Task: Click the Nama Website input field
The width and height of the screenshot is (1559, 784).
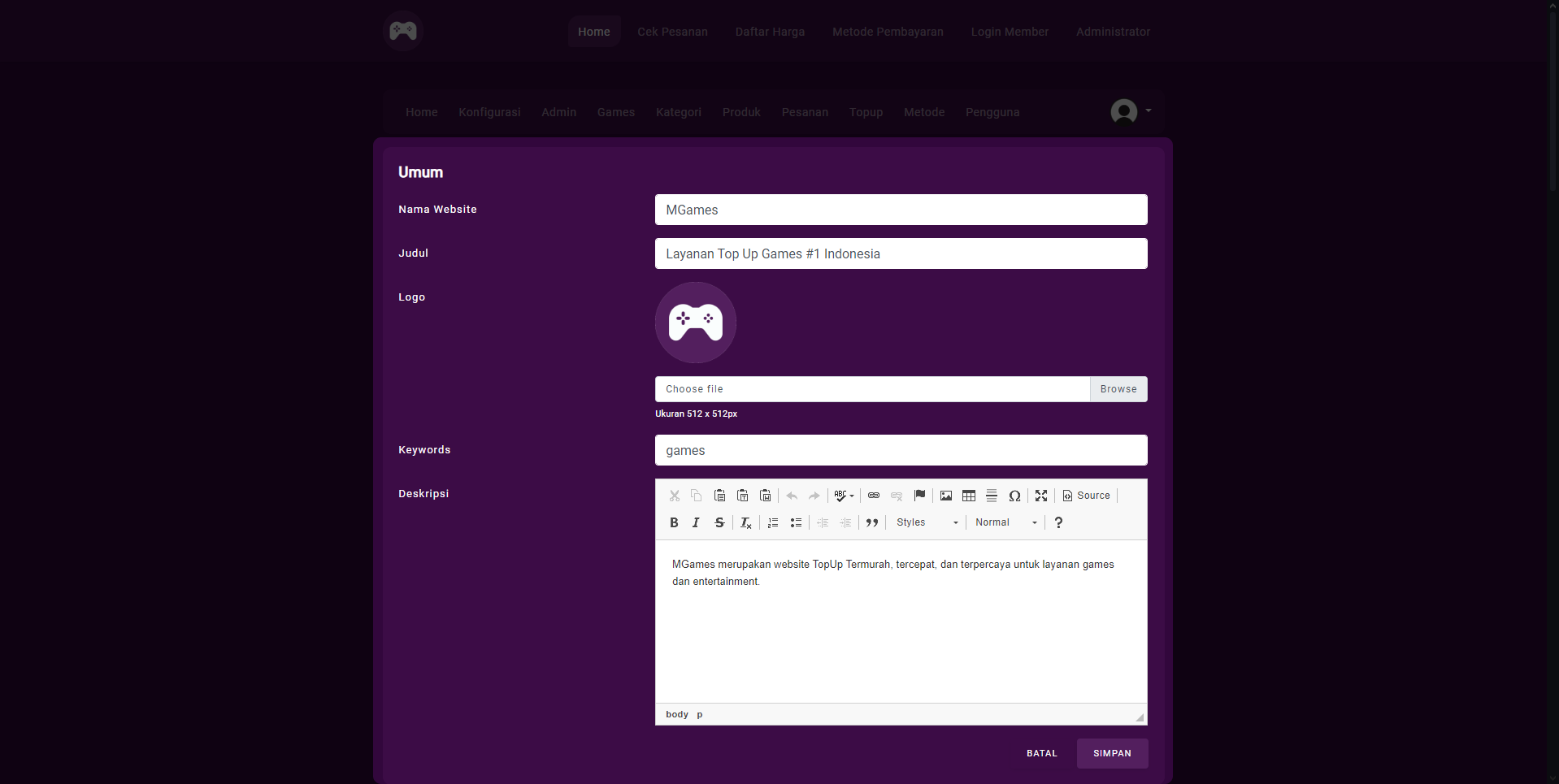Action: [901, 210]
